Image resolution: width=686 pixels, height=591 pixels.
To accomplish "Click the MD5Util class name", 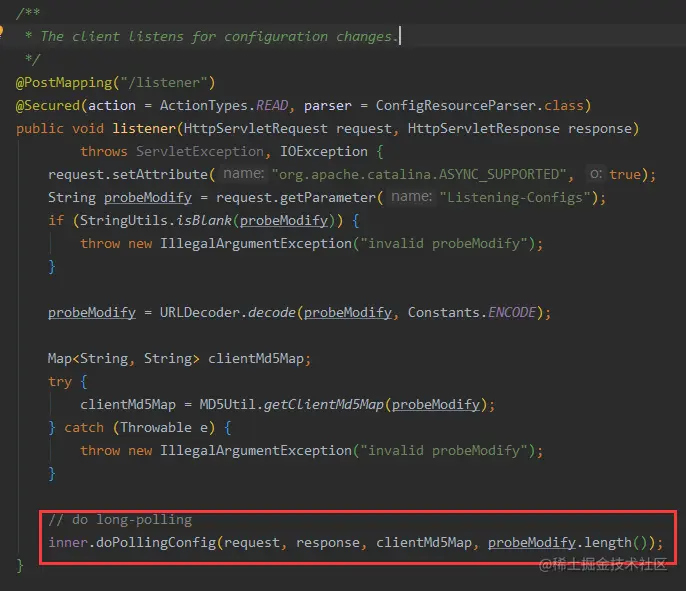I will pos(228,405).
